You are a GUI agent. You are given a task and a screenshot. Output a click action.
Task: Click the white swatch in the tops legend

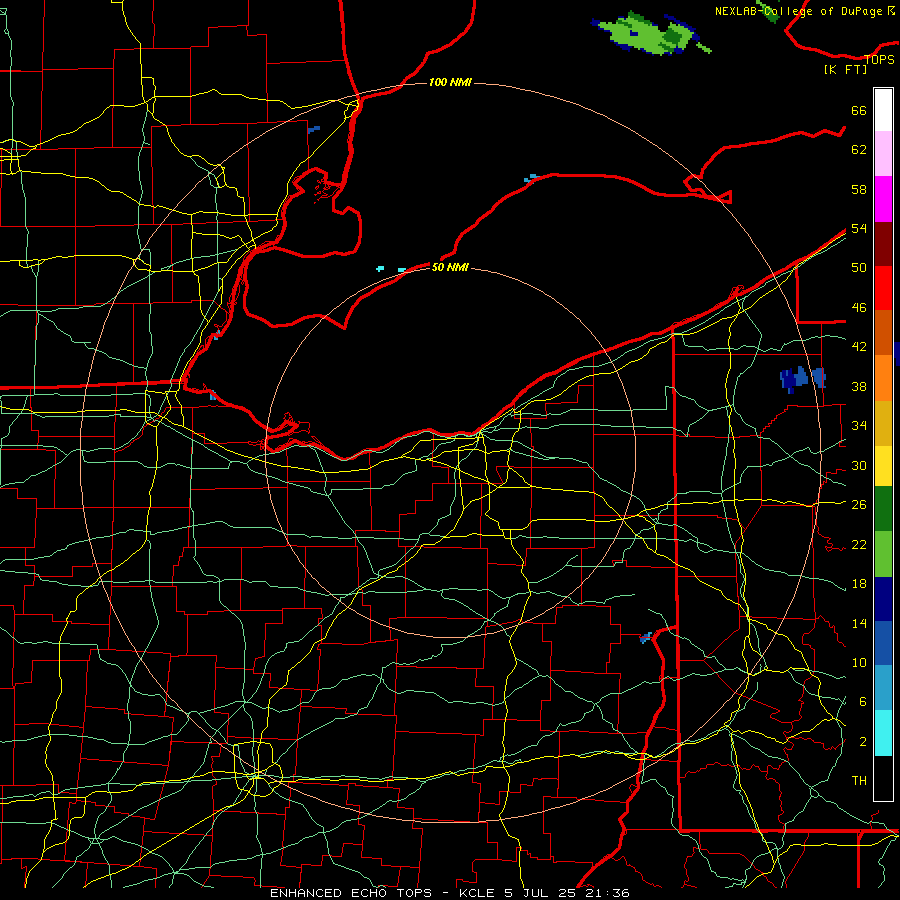click(883, 110)
